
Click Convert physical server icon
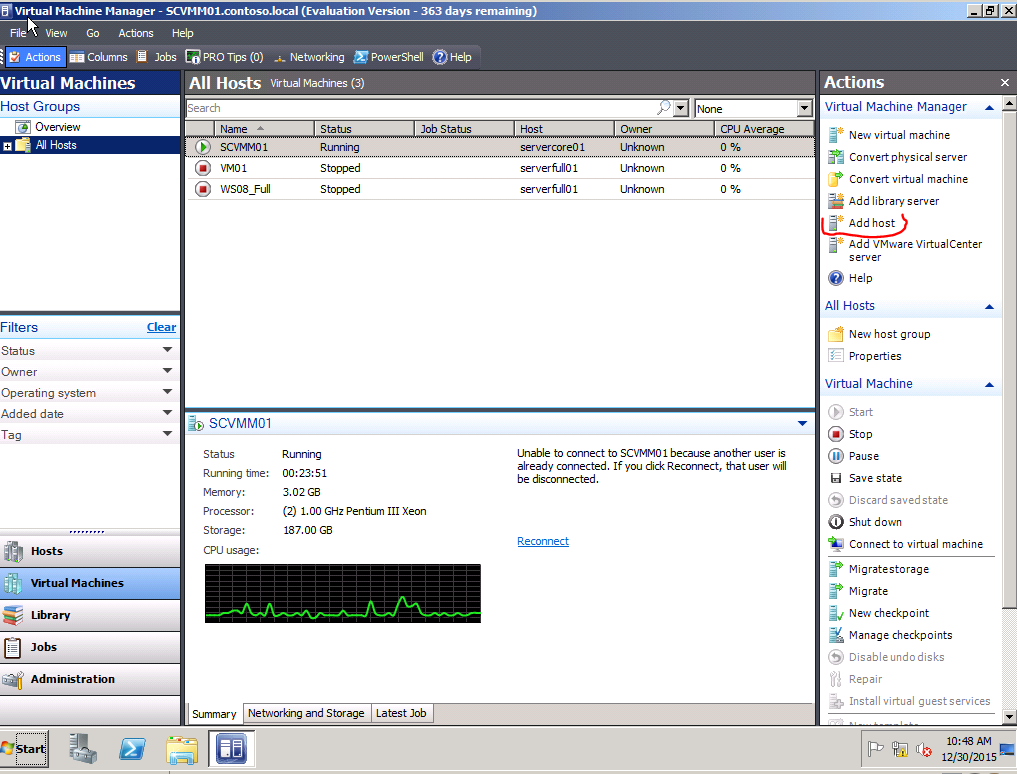pos(836,157)
